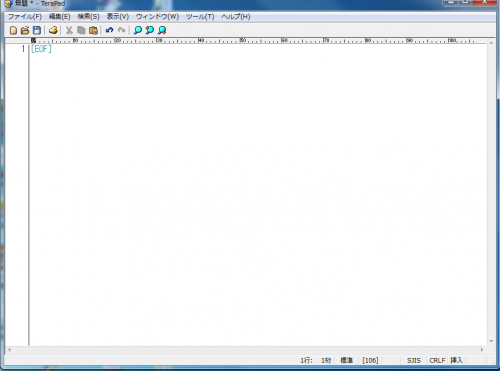The image size is (500, 371).
Task: Click the vertical scrollbar down arrow
Action: [x=491, y=341]
